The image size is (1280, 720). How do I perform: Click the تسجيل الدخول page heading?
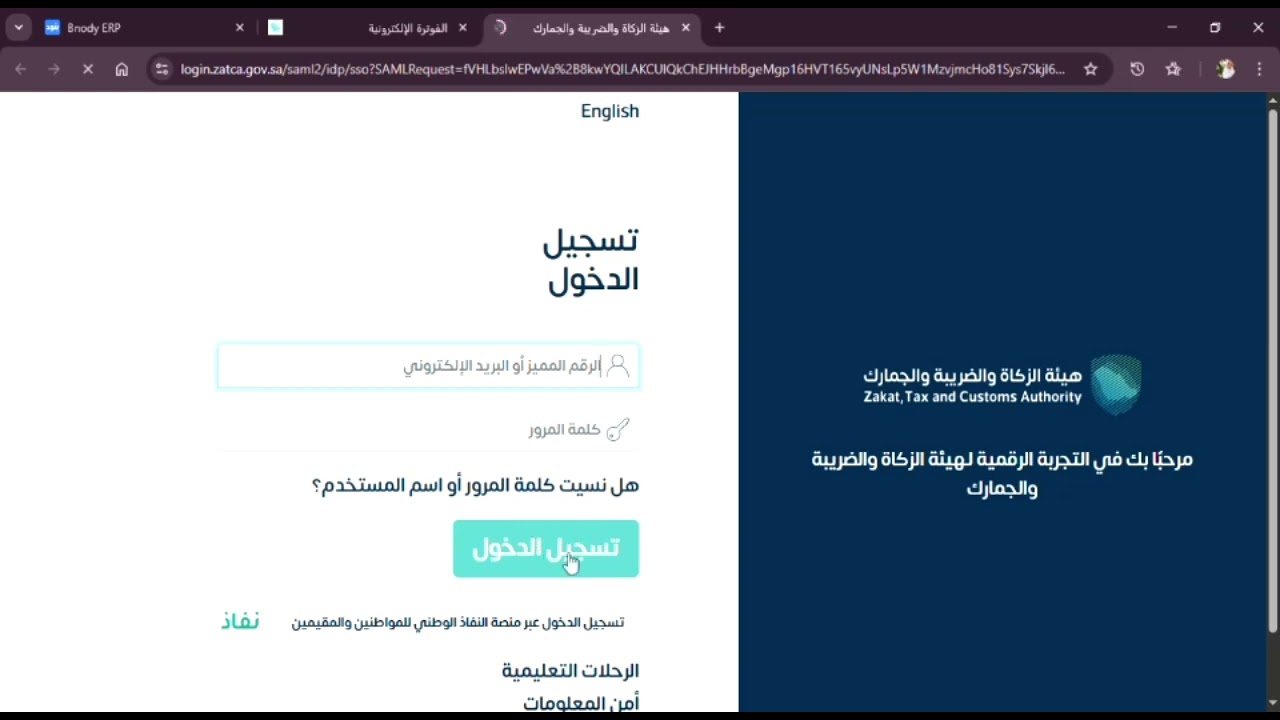coord(592,260)
